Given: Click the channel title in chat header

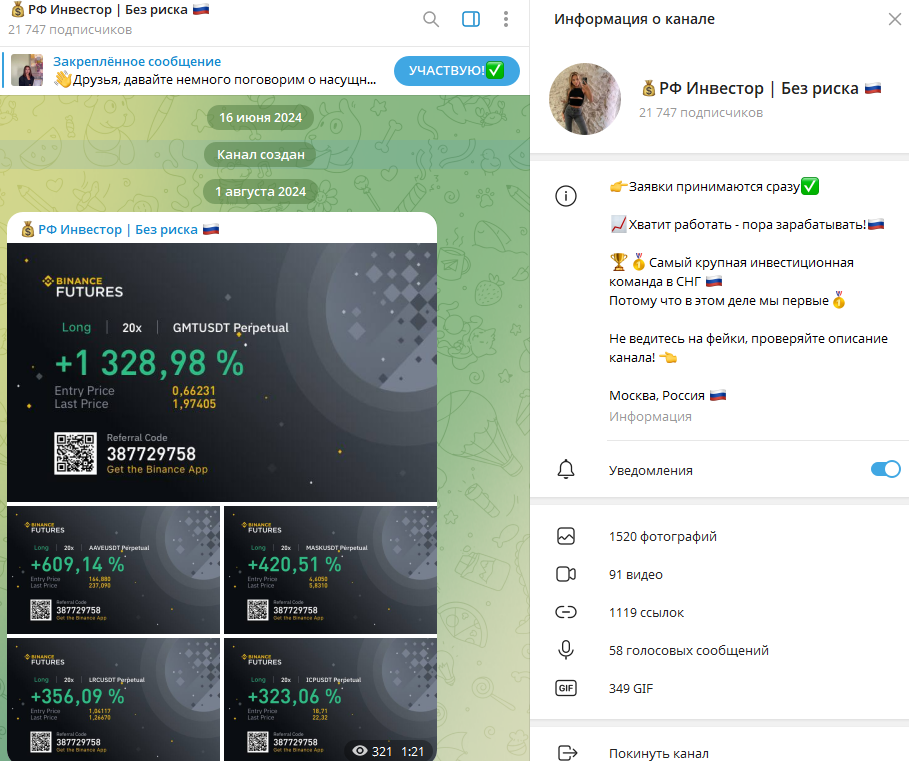Looking at the screenshot, I should pos(110,10).
